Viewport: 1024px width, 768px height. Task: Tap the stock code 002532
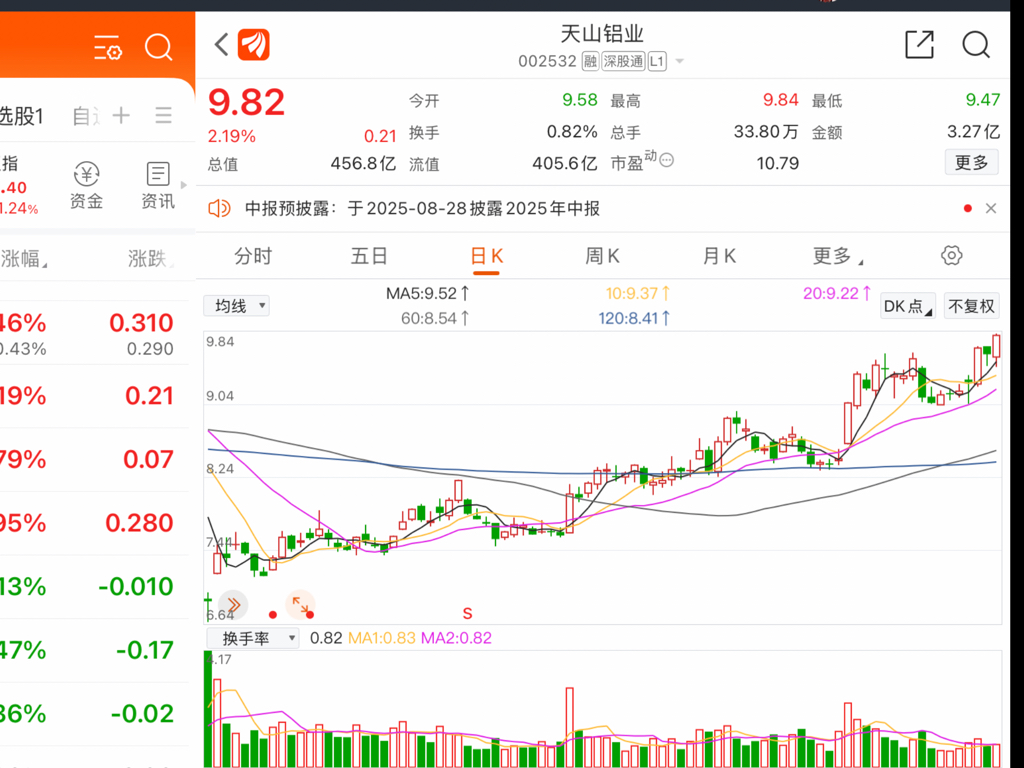[x=547, y=61]
